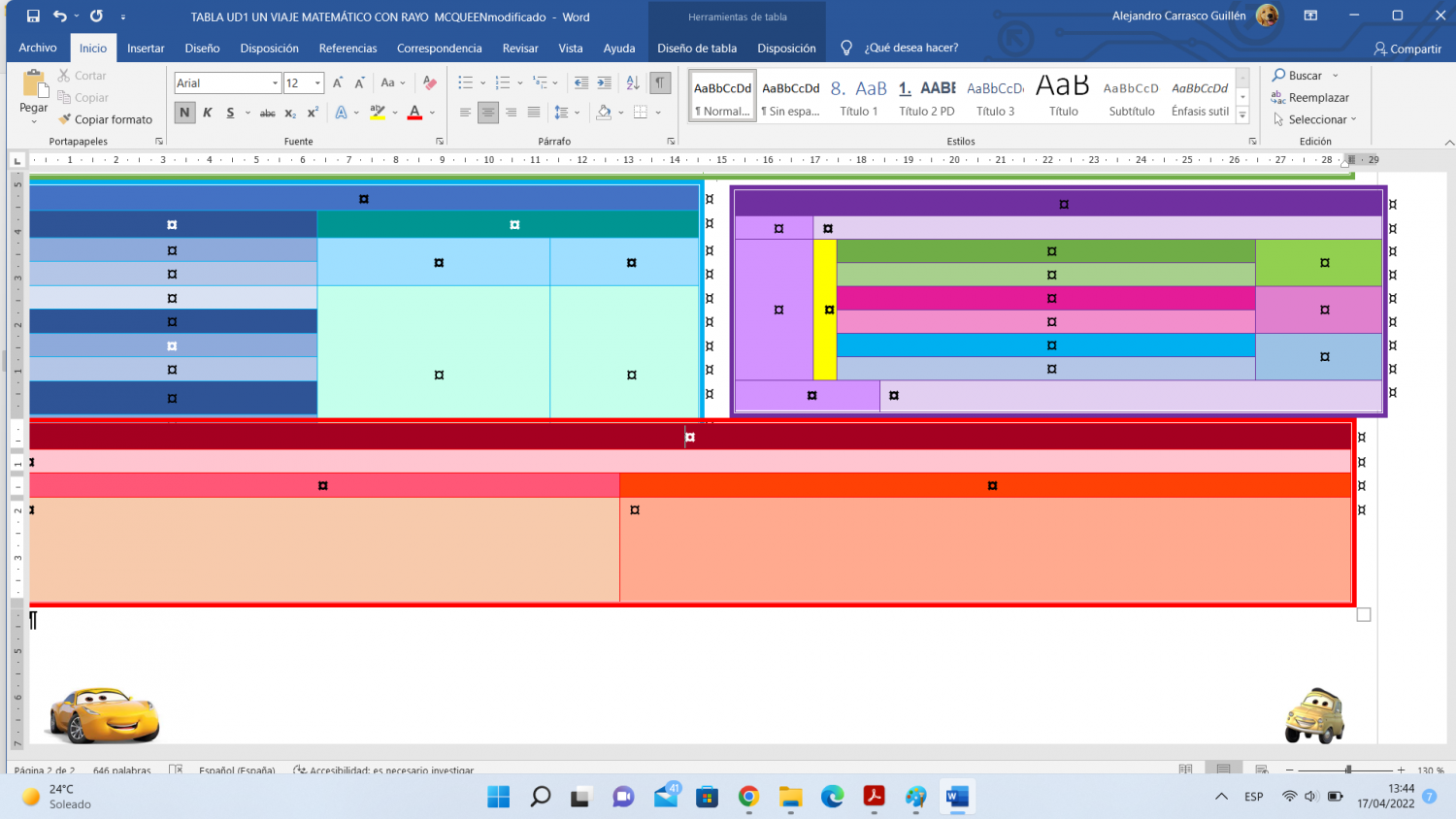
Task: Open the font size dropdown
Action: click(x=317, y=83)
